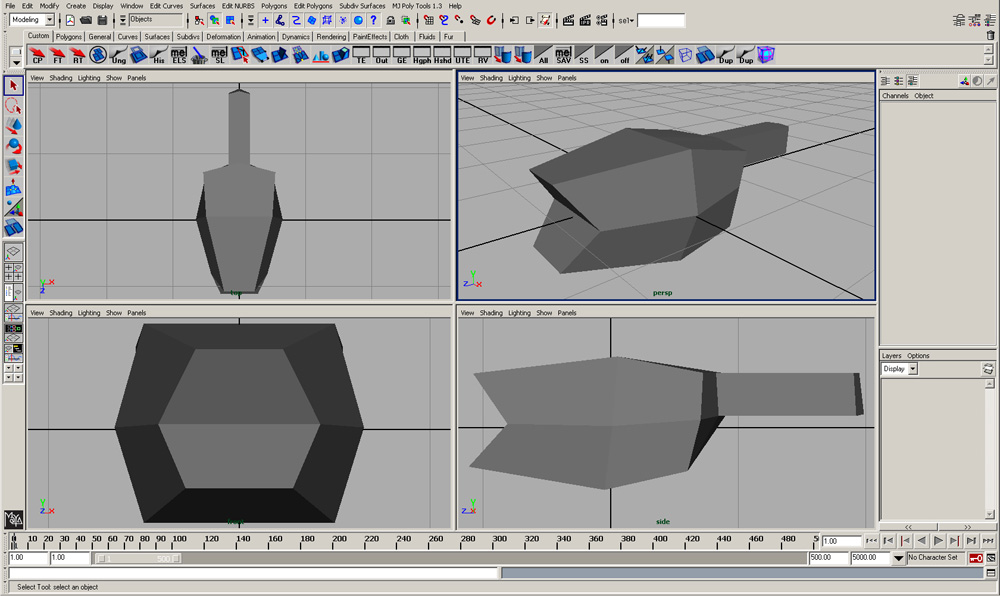Toggle snap to curves
Screen dimensions: 1000x596
coord(444,20)
